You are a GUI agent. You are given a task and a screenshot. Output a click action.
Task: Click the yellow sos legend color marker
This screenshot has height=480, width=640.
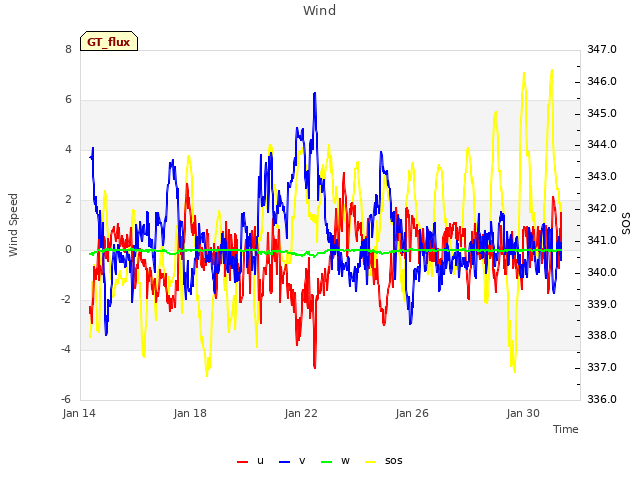point(370,462)
